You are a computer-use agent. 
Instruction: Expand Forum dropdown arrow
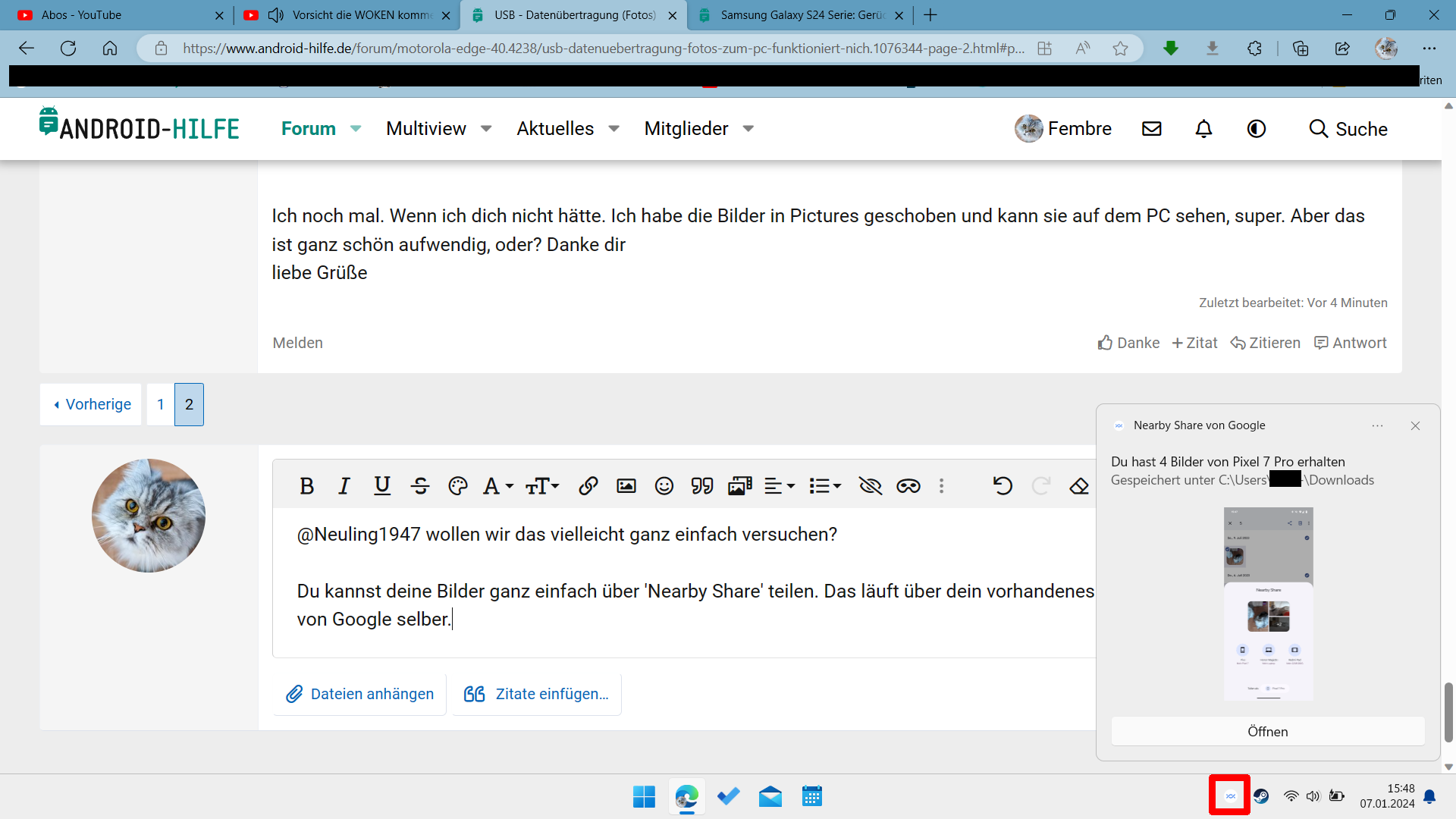(356, 129)
